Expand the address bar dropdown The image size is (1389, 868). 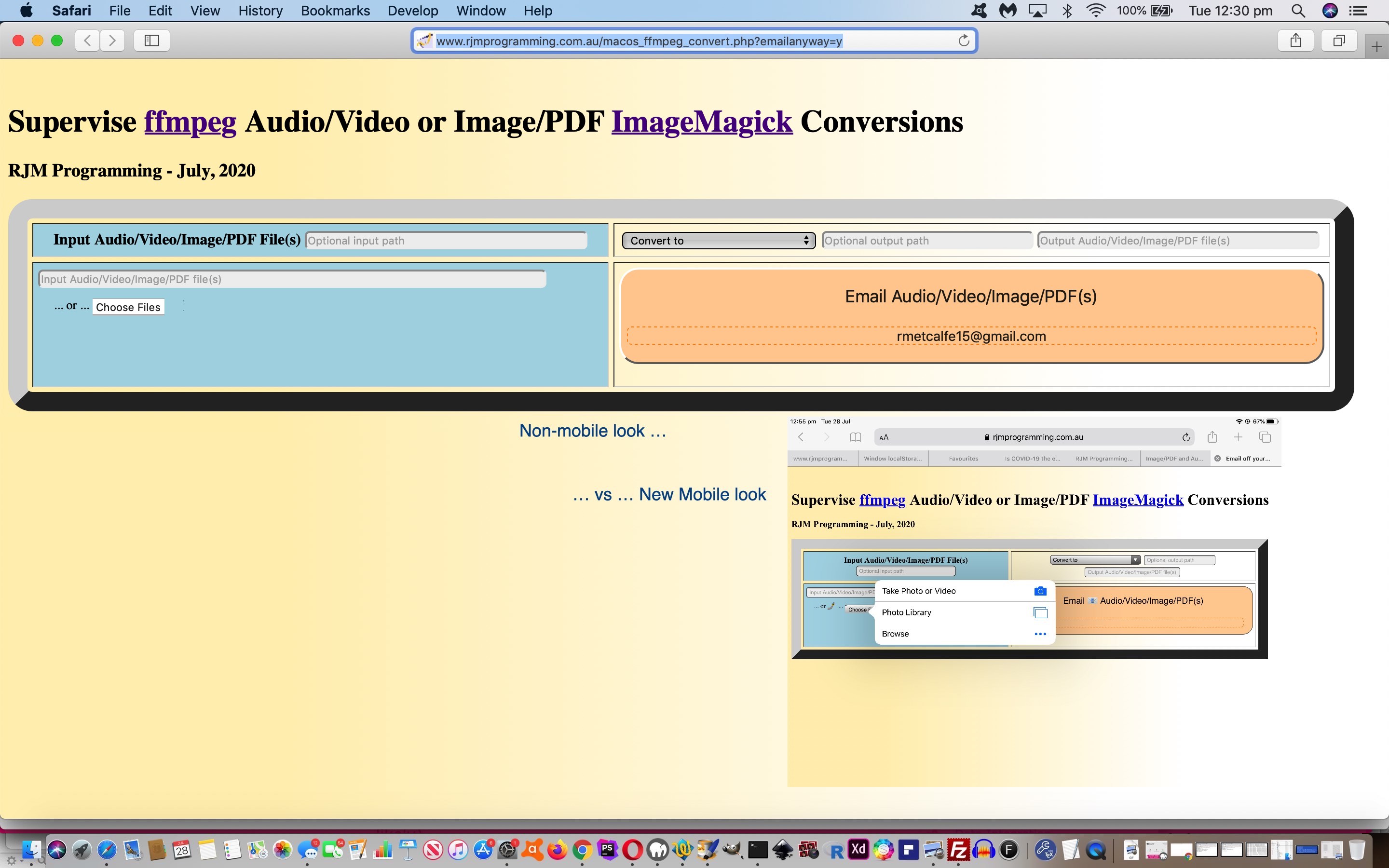694,41
